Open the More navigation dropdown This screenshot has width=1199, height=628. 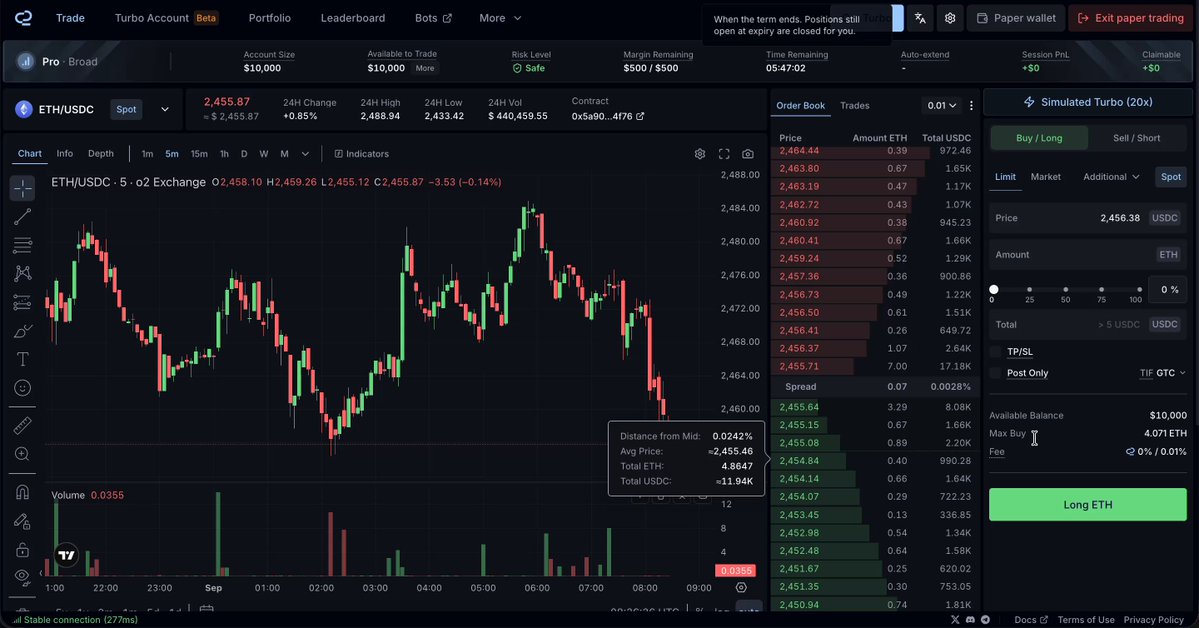tap(500, 18)
